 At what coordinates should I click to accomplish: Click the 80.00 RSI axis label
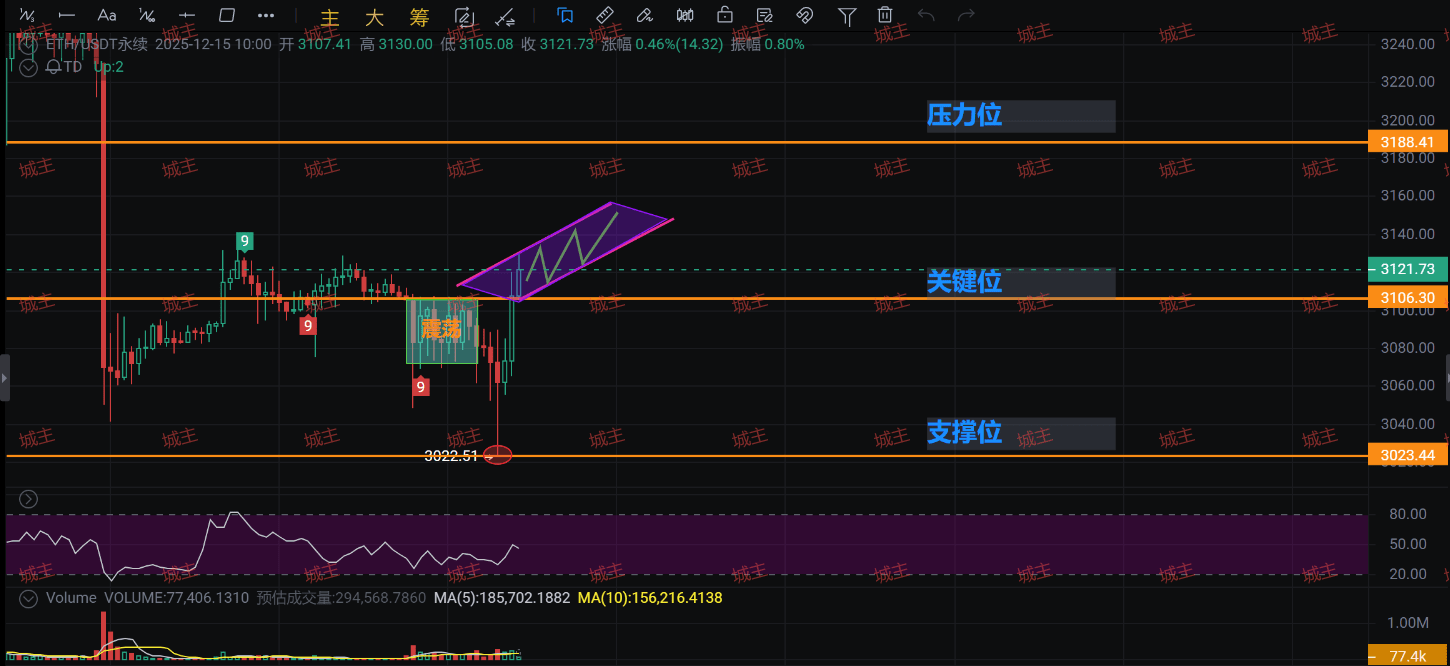[x=1408, y=514]
